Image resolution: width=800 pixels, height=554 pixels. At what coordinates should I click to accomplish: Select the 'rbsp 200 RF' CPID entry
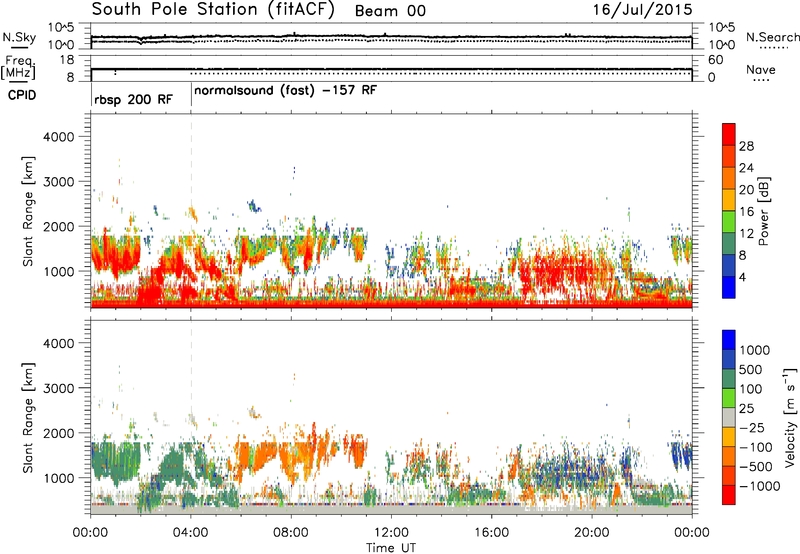pyautogui.click(x=133, y=99)
